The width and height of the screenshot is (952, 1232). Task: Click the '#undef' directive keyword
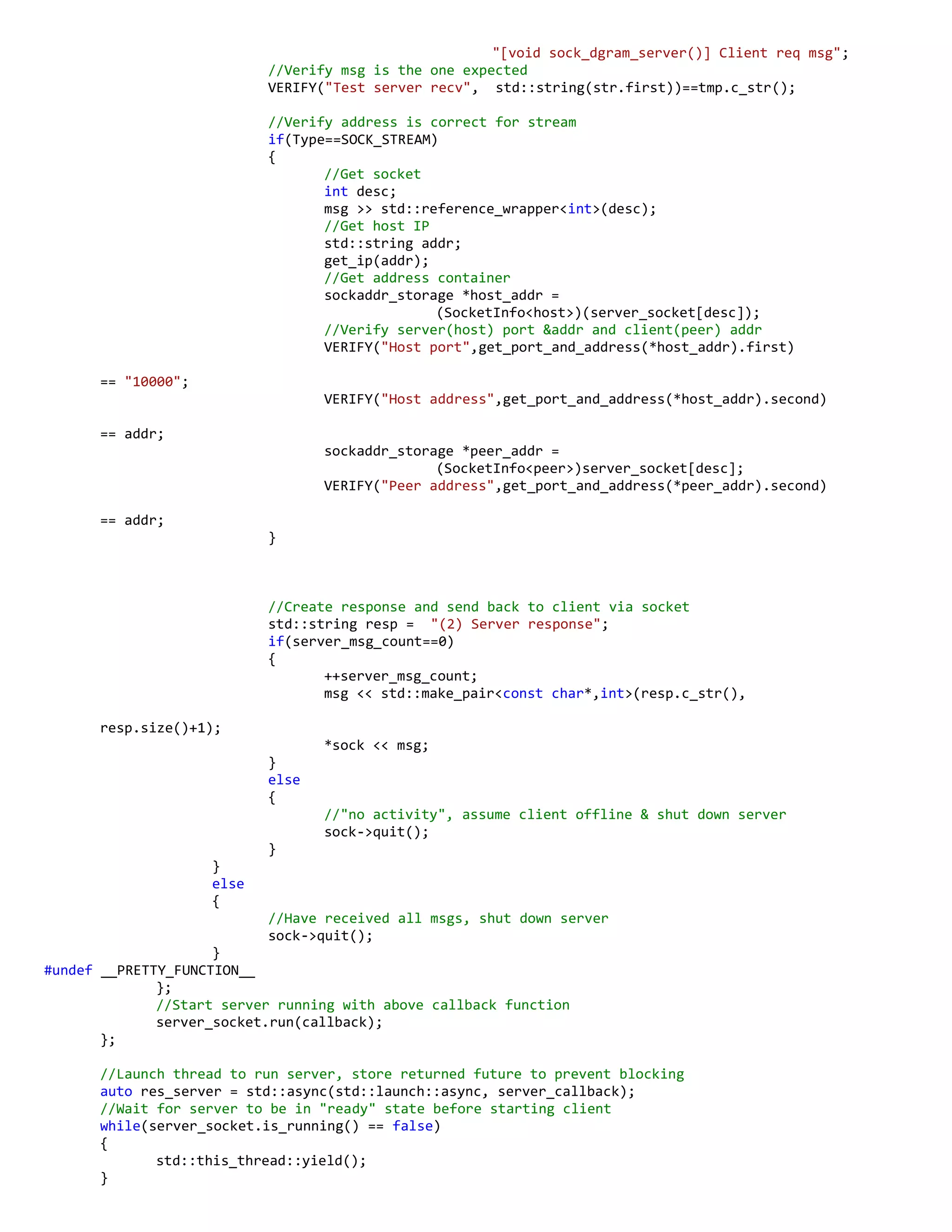(68, 970)
